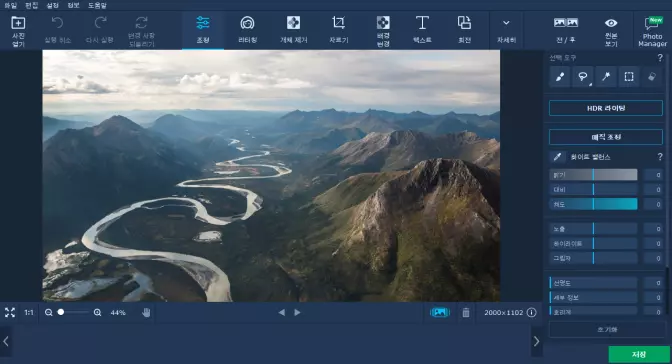Screen dimensions: 672x364
Task: Revert changes with 변경 사항 되돌리기
Action: [x=141, y=30]
